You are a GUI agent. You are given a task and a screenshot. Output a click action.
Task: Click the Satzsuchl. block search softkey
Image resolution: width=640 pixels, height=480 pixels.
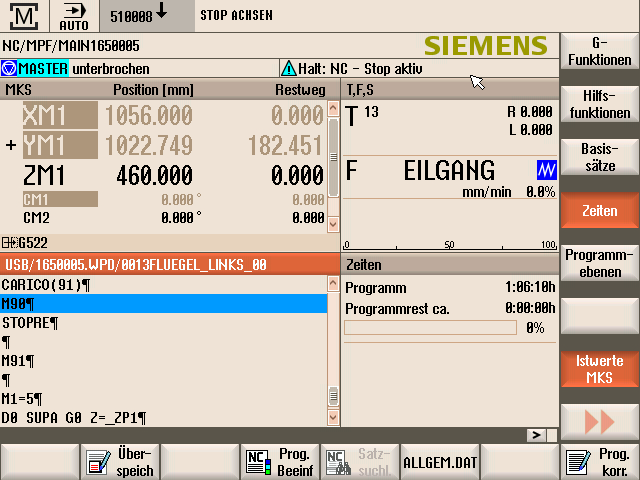click(360, 461)
